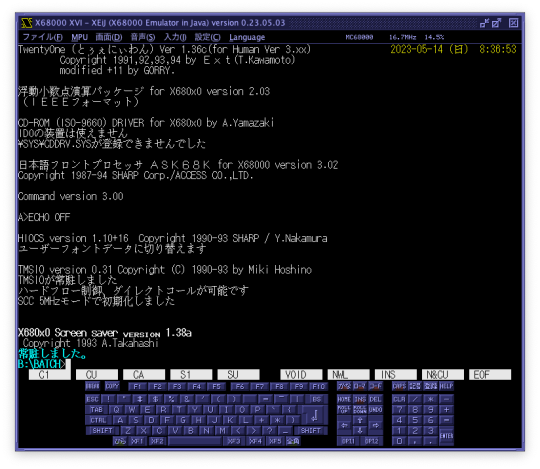Open the 入力(I) input menu

[175, 37]
